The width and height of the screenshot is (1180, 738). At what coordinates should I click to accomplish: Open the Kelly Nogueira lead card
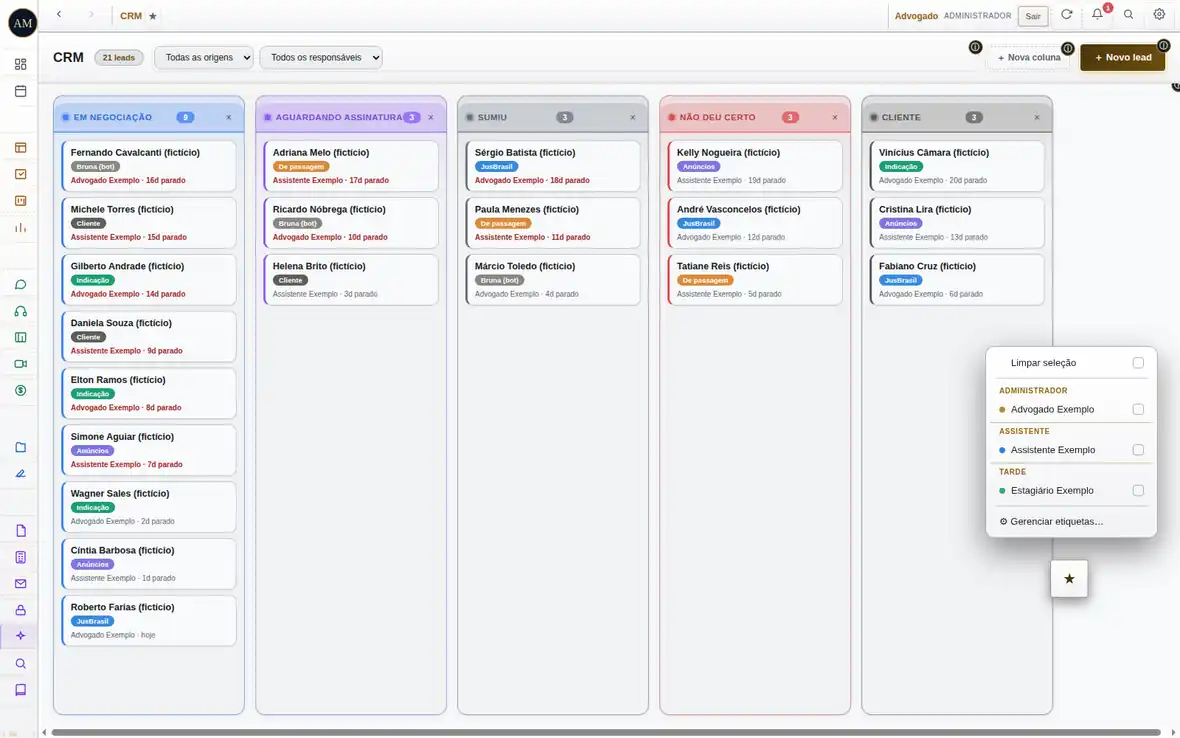click(x=755, y=166)
